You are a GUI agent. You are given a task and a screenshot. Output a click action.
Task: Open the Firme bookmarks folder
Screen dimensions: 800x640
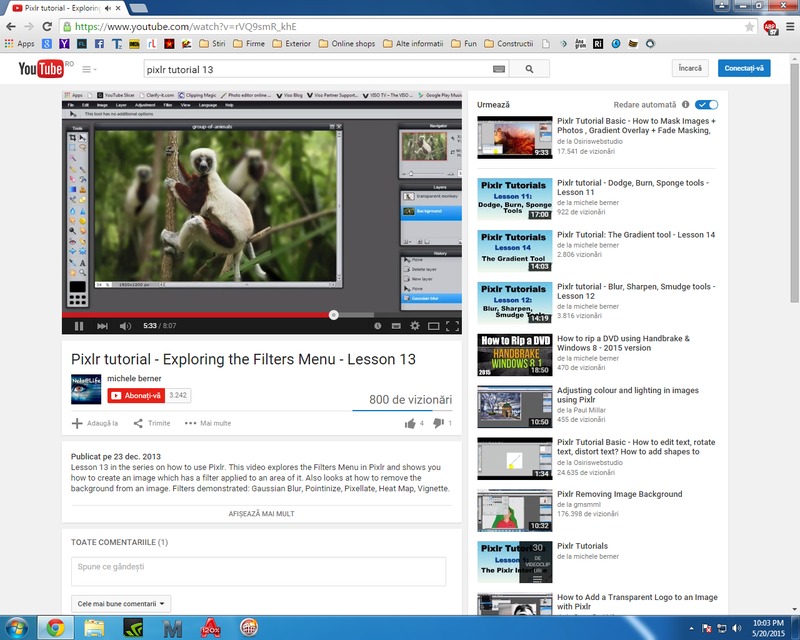tap(249, 44)
